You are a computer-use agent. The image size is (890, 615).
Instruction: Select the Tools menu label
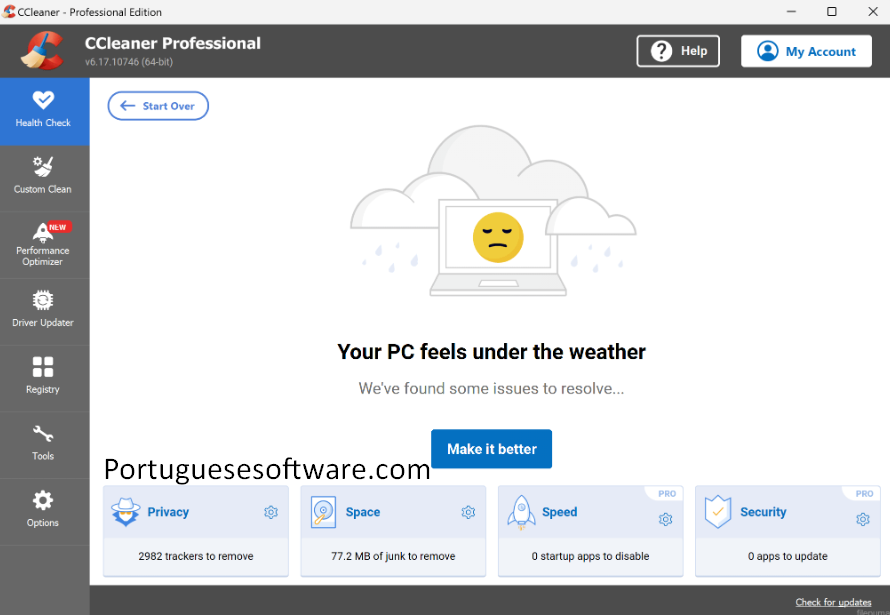[43, 456]
